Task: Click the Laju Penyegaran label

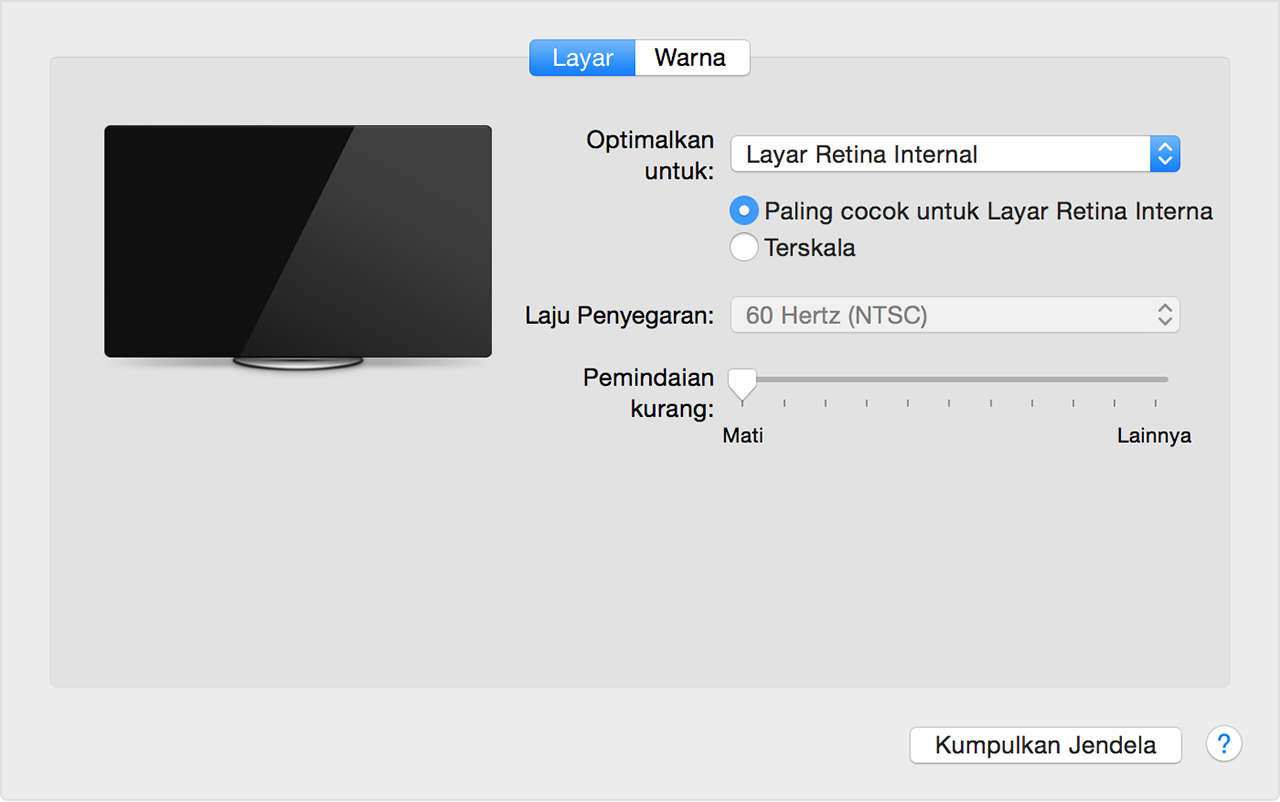Action: (x=620, y=316)
